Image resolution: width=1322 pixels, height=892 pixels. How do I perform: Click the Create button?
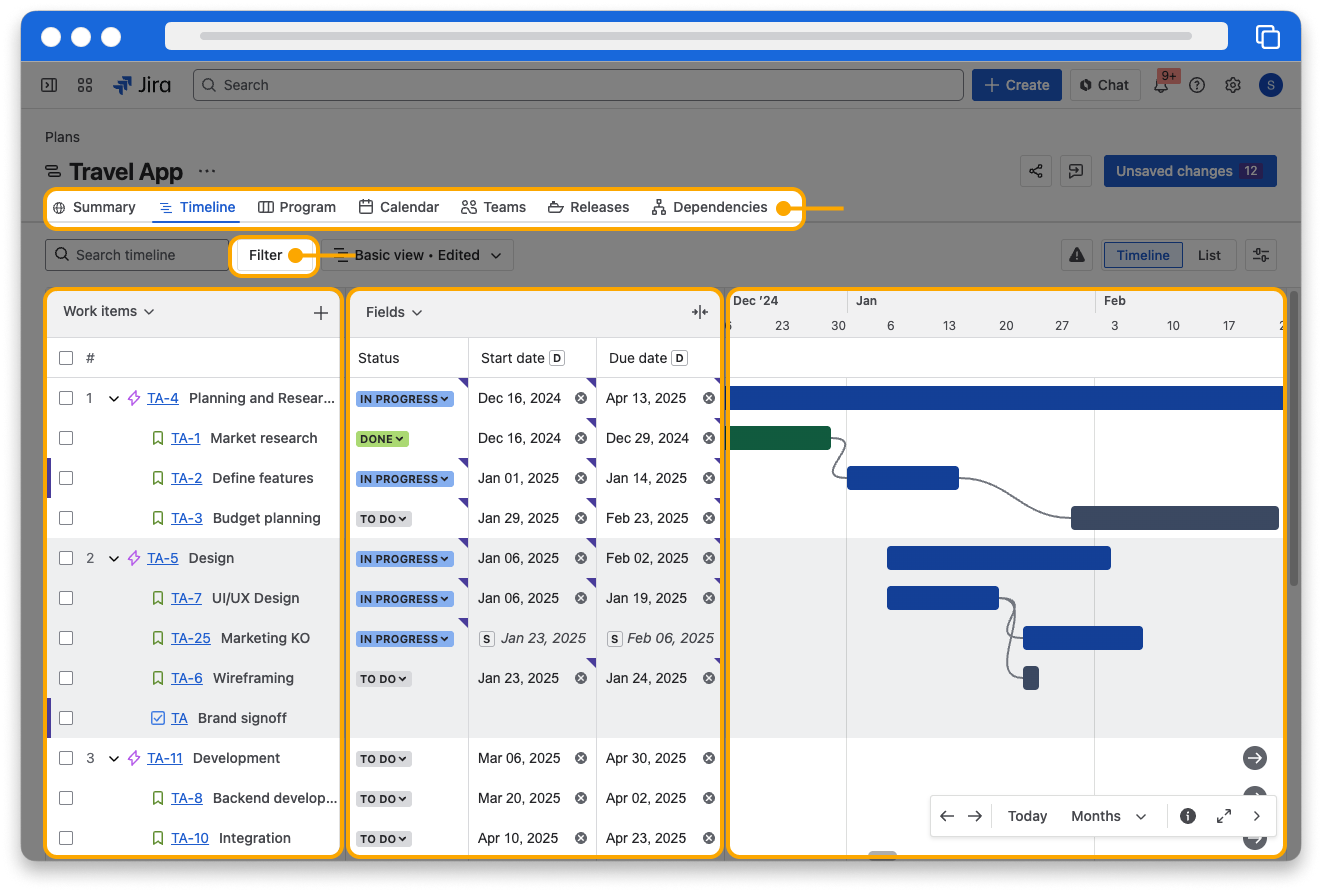tap(1017, 85)
